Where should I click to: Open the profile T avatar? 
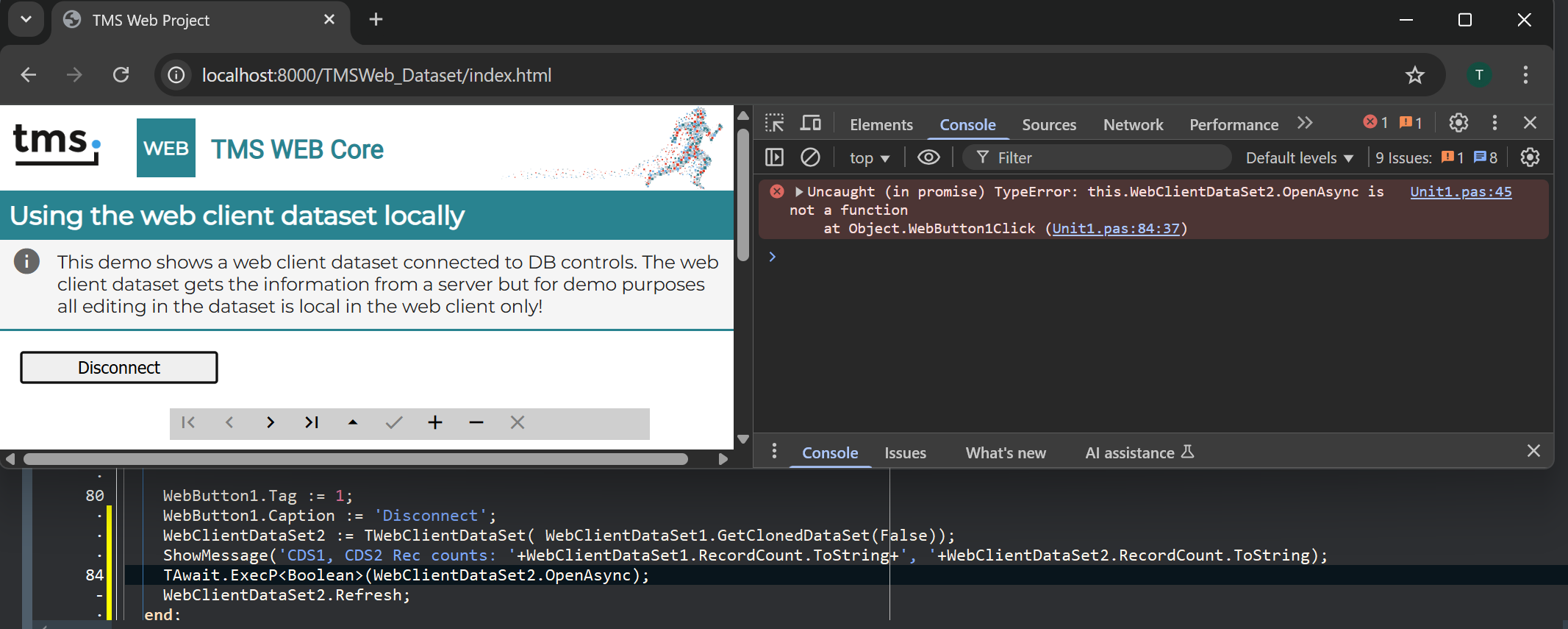(1479, 75)
